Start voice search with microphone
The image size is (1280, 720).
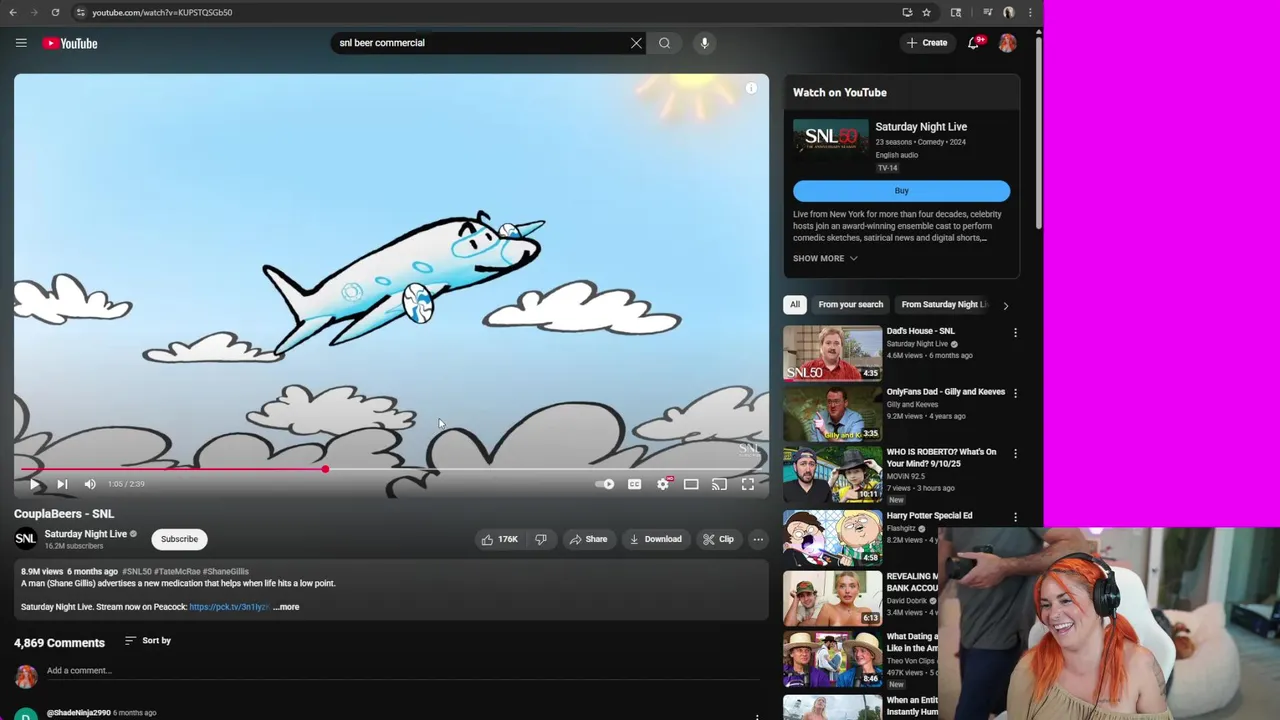[704, 43]
